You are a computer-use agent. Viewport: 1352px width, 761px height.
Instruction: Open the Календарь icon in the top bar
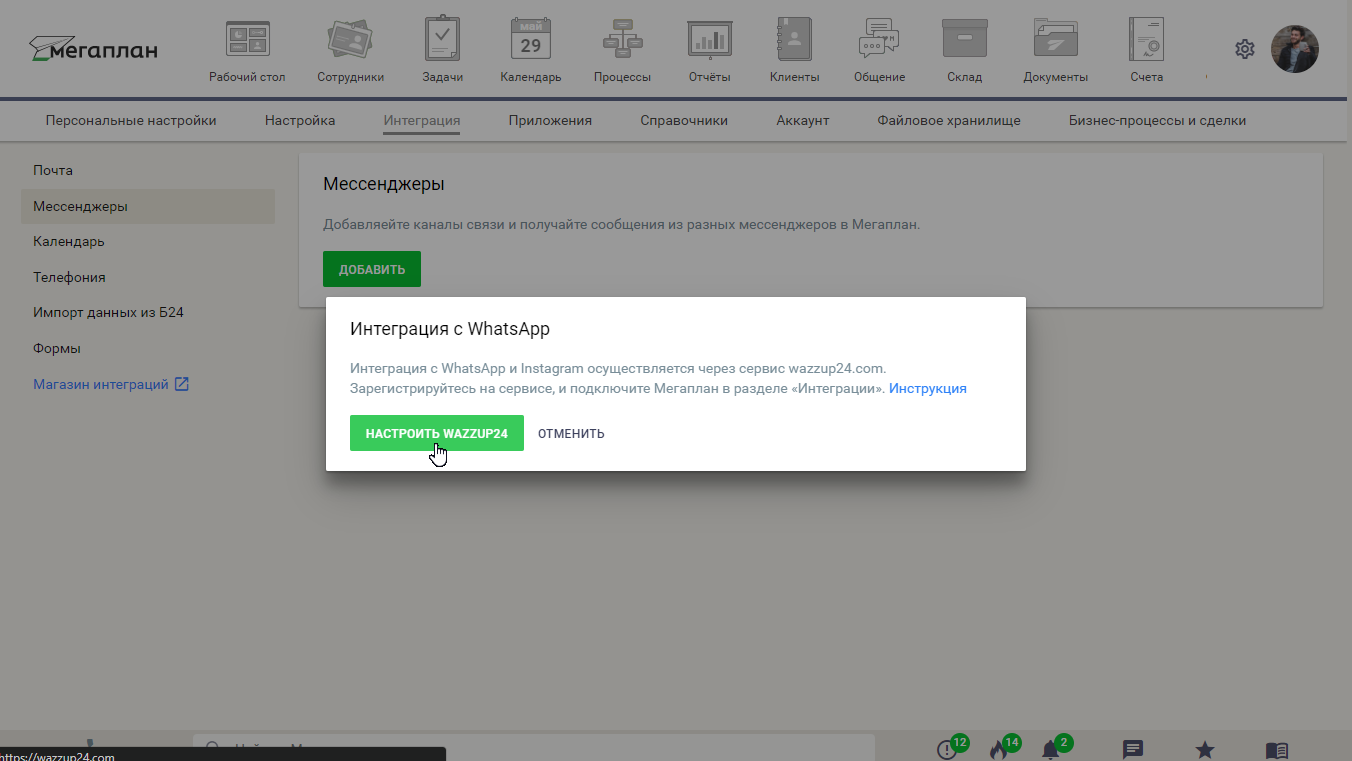tap(531, 39)
